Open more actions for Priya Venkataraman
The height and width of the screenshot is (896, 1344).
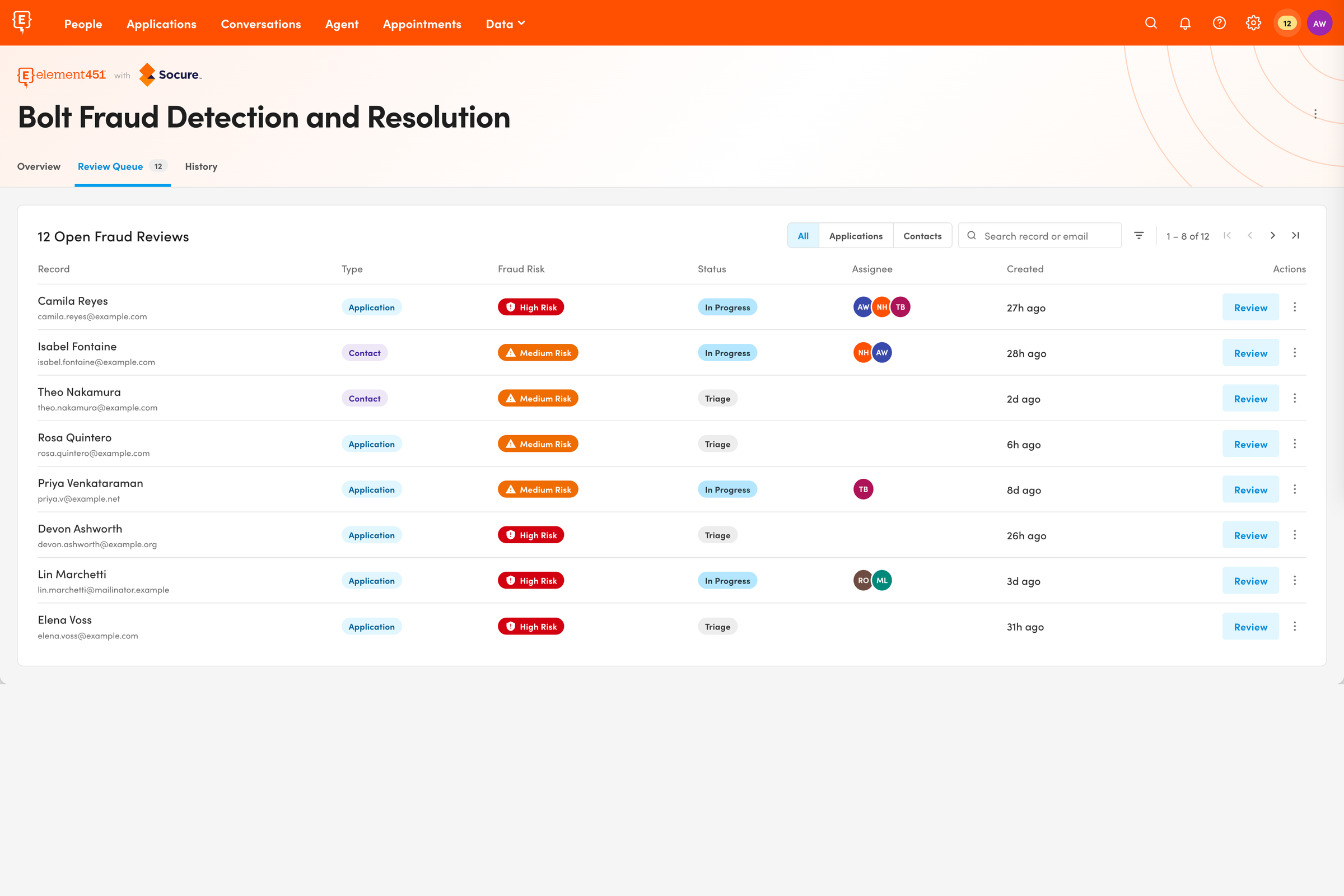pos(1294,489)
